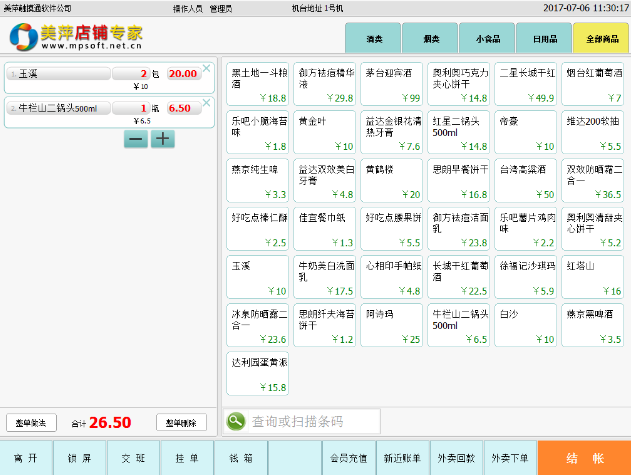Screen dimensions: 631x475
Task: Add 白沙 ¥10 product card
Action: [x=526, y=325]
